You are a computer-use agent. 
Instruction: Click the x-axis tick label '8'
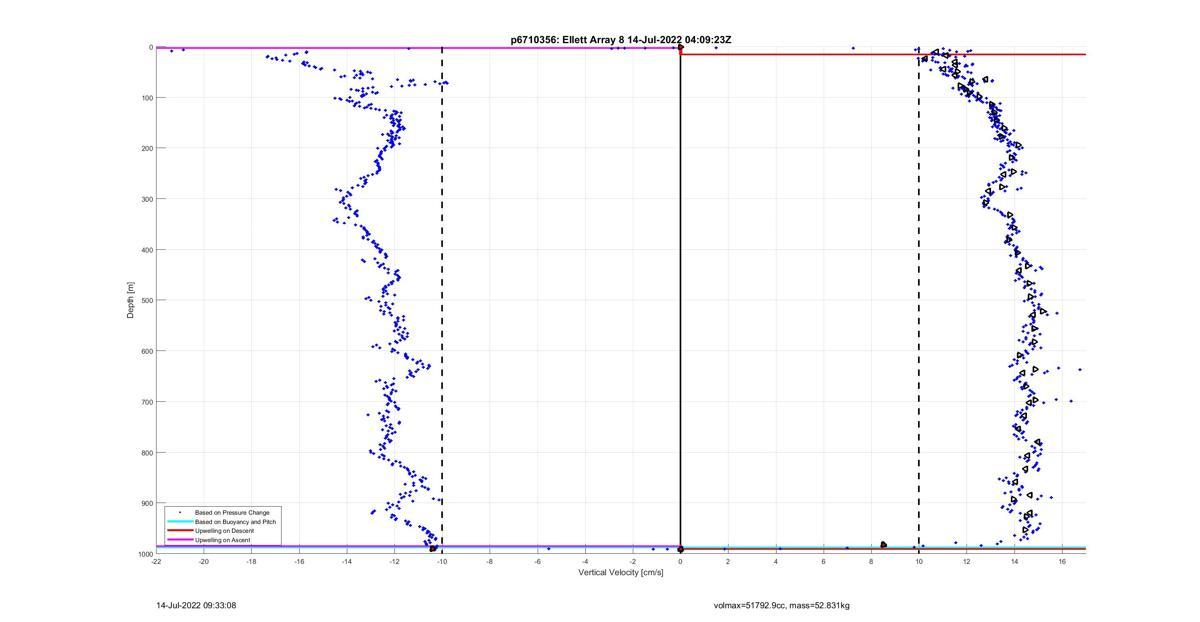point(871,562)
